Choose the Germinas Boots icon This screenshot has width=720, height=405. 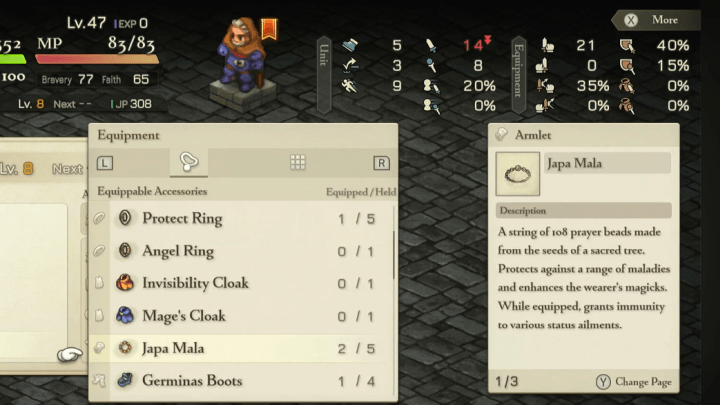[125, 380]
